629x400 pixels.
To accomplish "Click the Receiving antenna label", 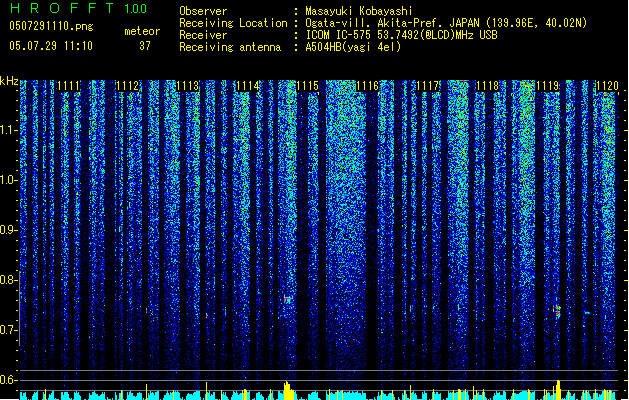I will pos(230,47).
